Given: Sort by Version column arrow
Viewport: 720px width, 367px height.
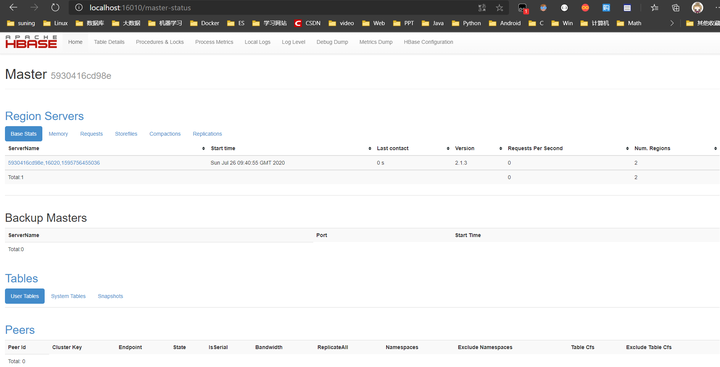Looking at the screenshot, I should pos(501,148).
